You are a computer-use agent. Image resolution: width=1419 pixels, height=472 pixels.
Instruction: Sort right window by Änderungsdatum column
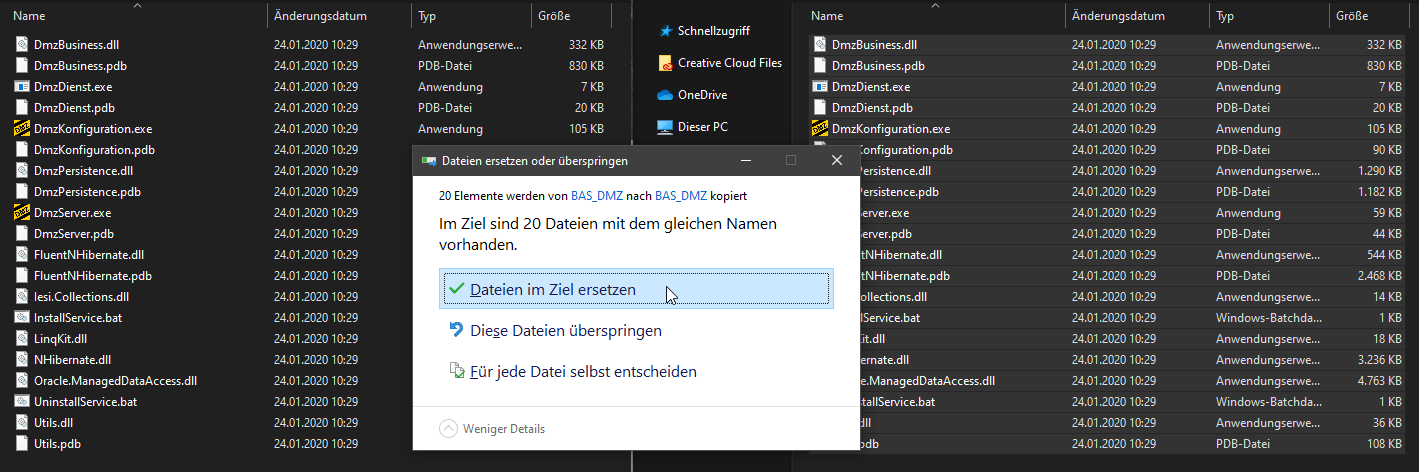(x=1138, y=16)
